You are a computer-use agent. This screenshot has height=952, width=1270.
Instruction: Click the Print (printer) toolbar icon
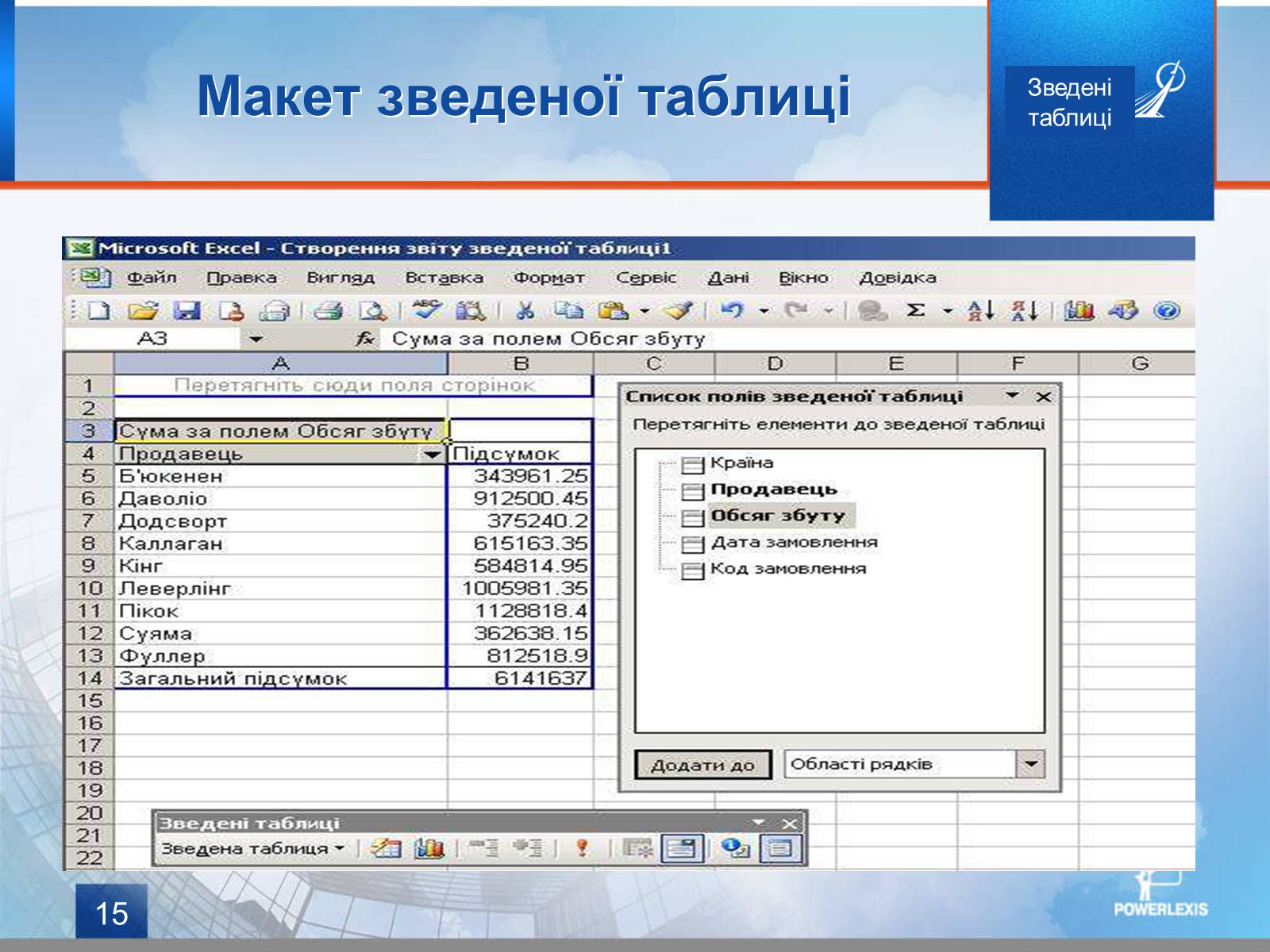pos(327,311)
